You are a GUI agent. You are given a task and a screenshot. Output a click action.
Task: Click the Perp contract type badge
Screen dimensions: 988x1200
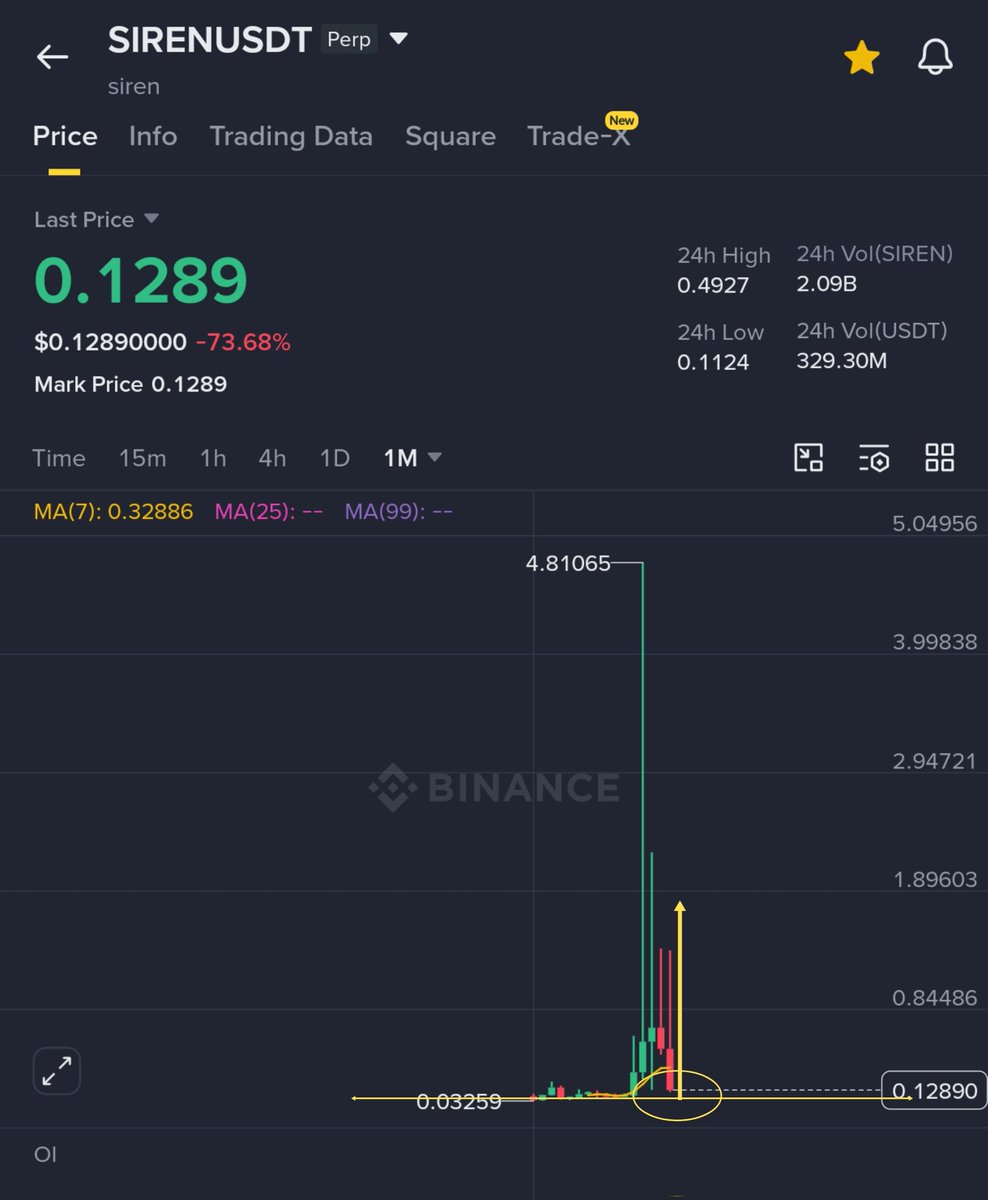[x=349, y=39]
